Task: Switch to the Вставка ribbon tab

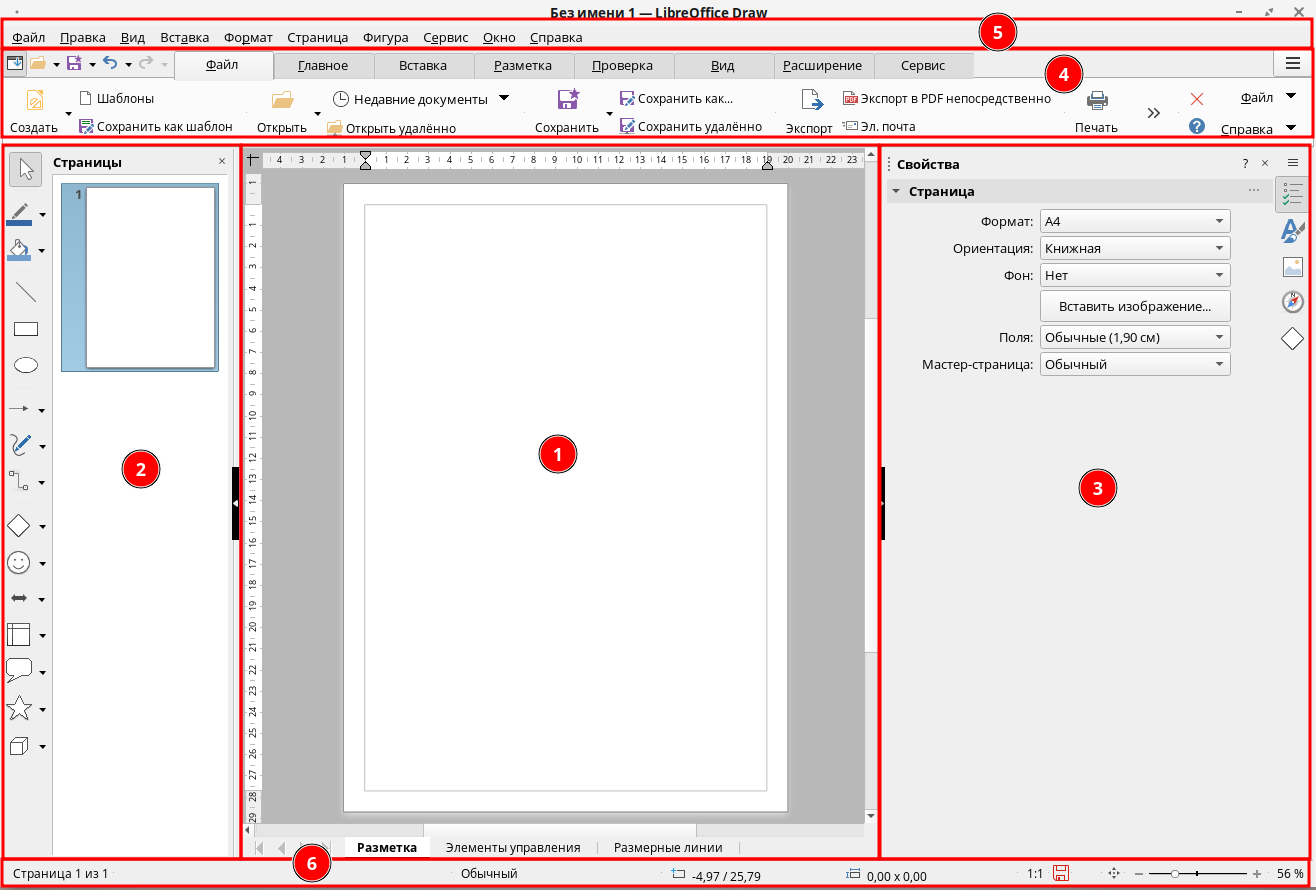Action: point(423,66)
